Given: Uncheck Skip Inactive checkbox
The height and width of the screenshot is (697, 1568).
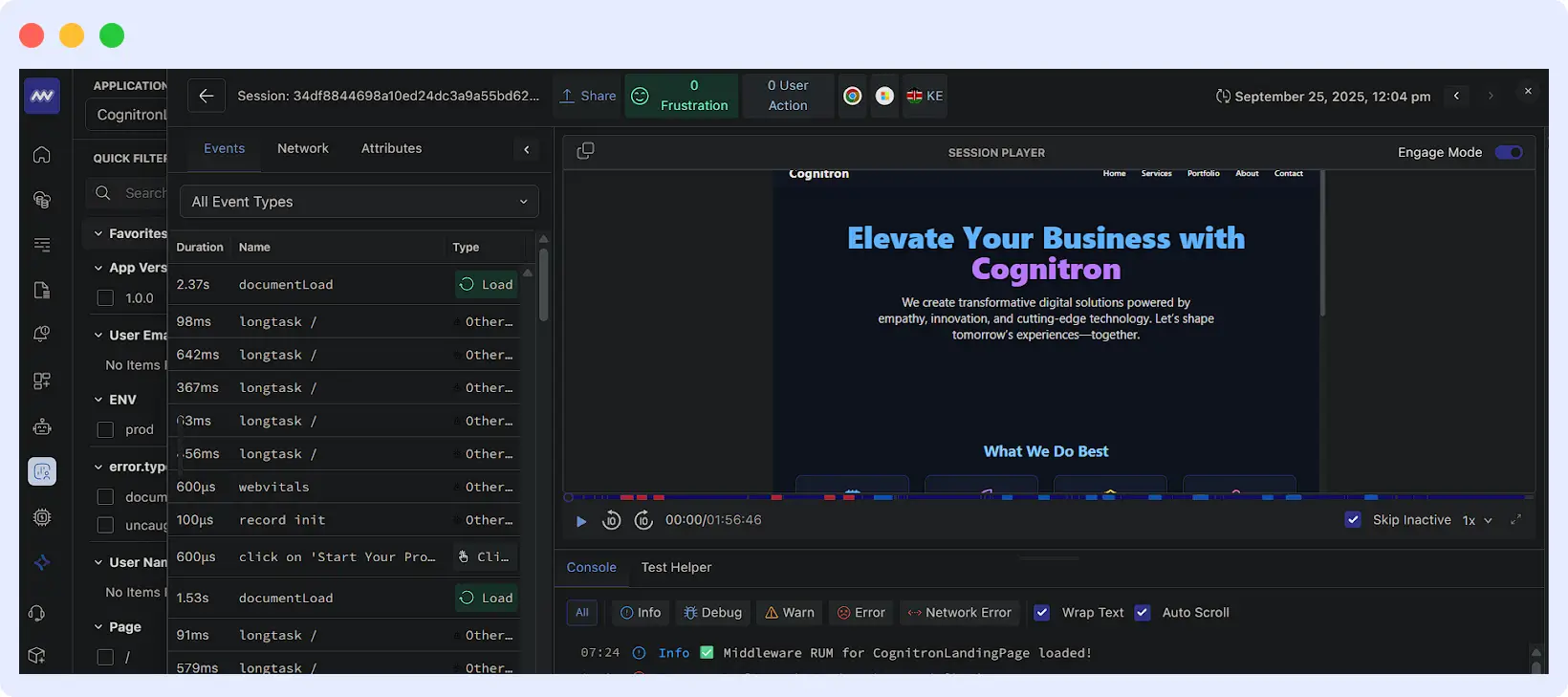Looking at the screenshot, I should [1353, 520].
